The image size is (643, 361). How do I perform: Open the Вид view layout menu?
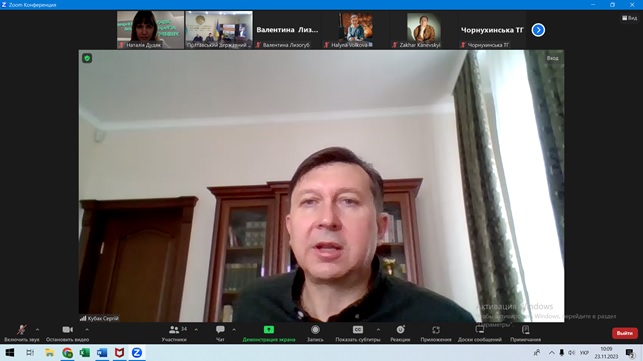629,18
